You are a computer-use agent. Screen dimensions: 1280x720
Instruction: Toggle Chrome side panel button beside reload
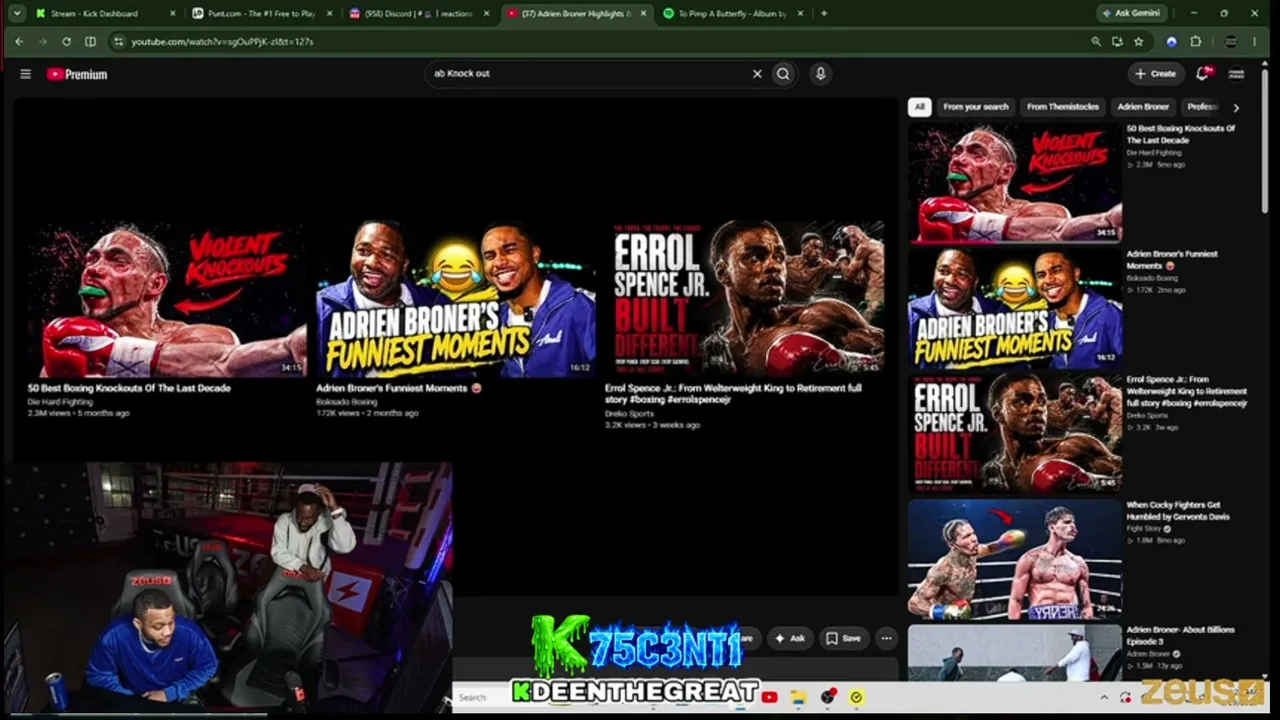pyautogui.click(x=90, y=42)
